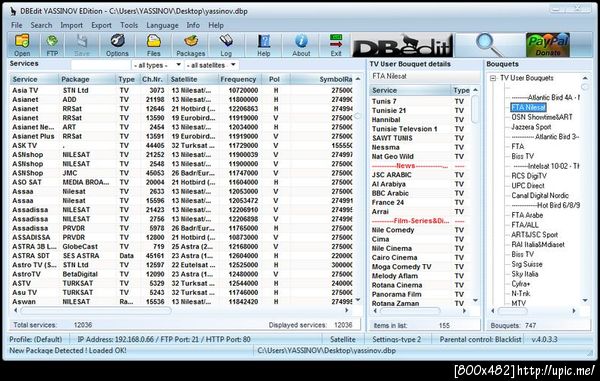Select the Canal Digital Nordic bouquet
Viewport: 600px width, 381px height.
540,195
